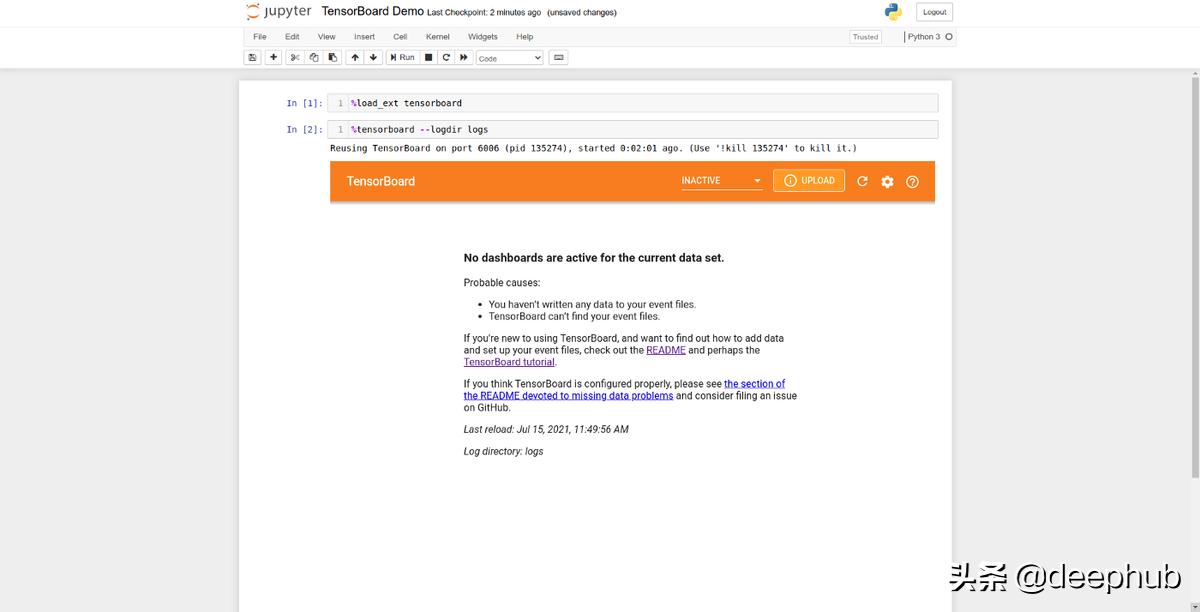Interrupt the kernel with stop icon

429,58
